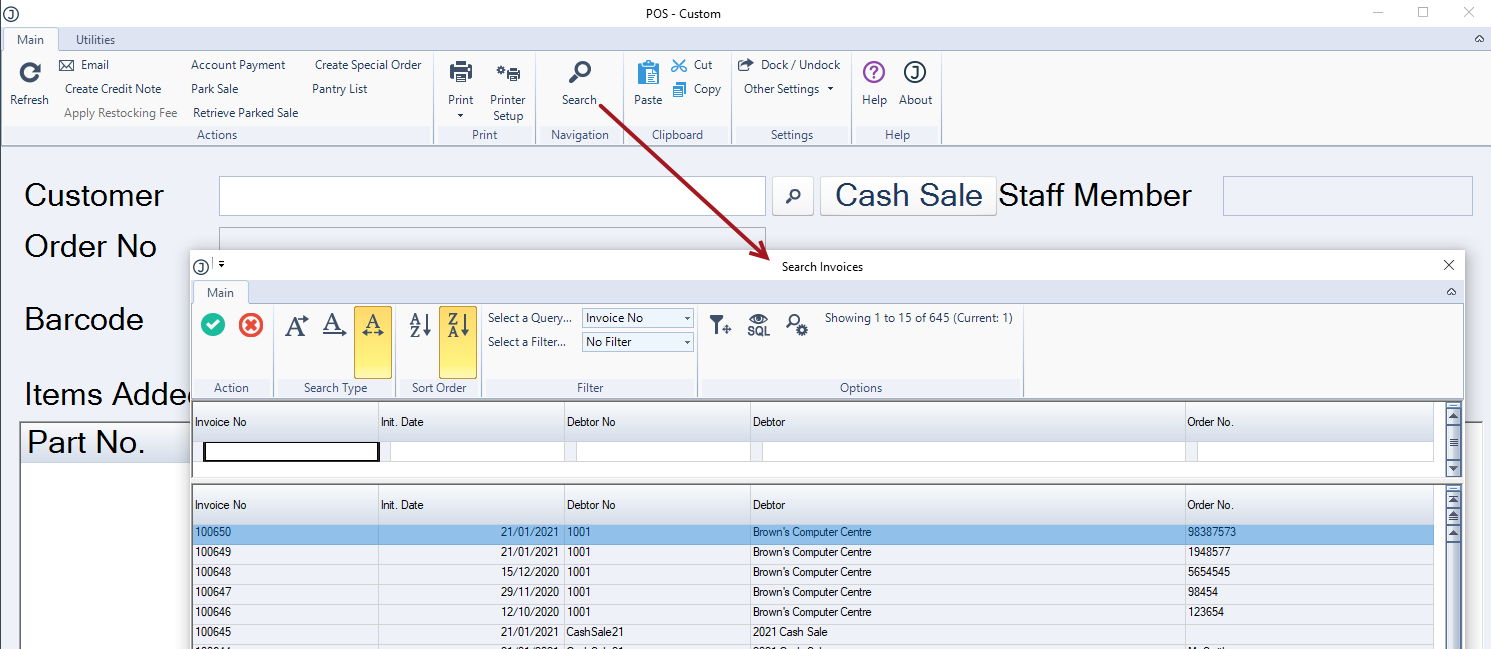Image resolution: width=1491 pixels, height=649 pixels.
Task: Click the Order No. search filter box
Action: (1315, 452)
